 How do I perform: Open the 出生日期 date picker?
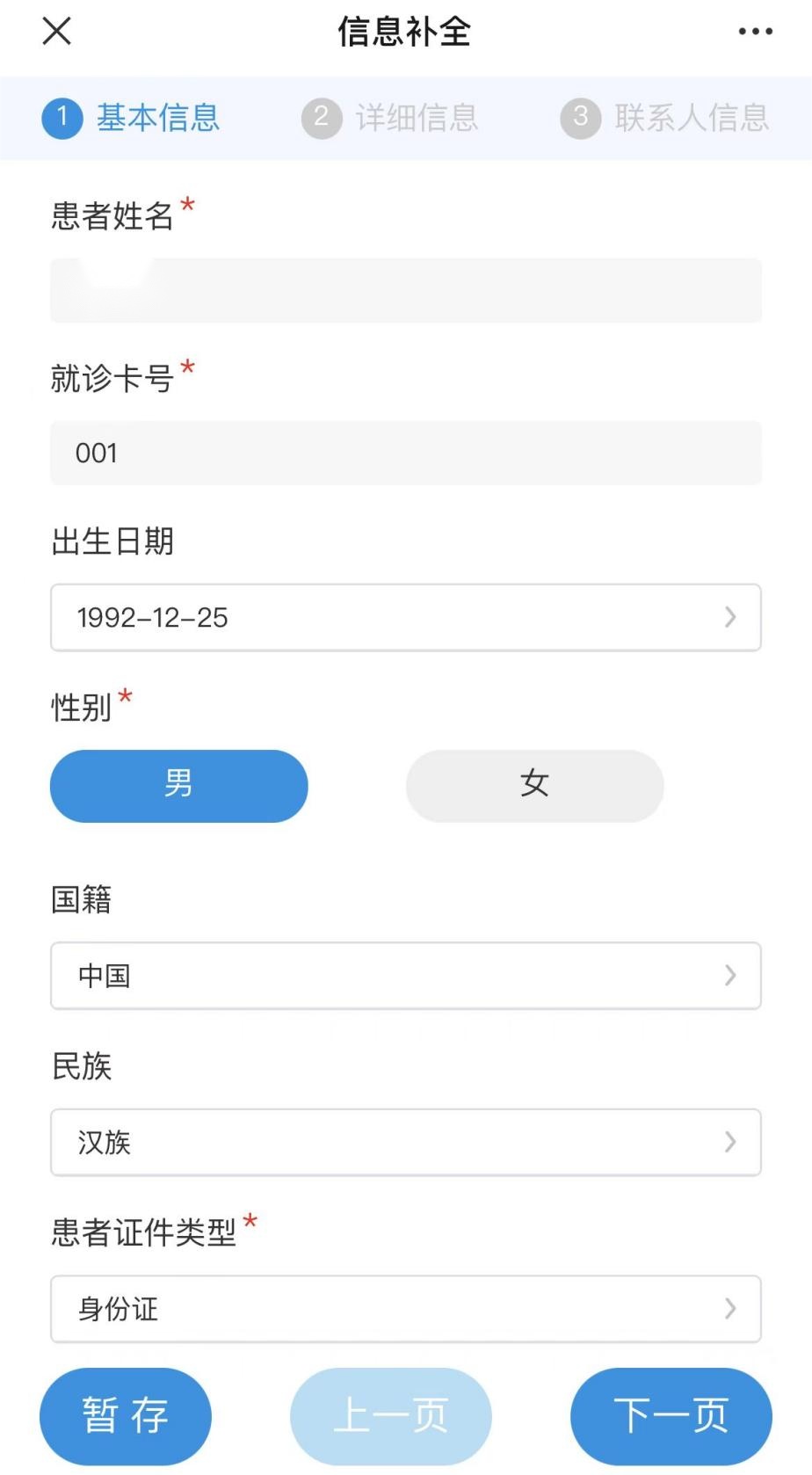click(406, 617)
